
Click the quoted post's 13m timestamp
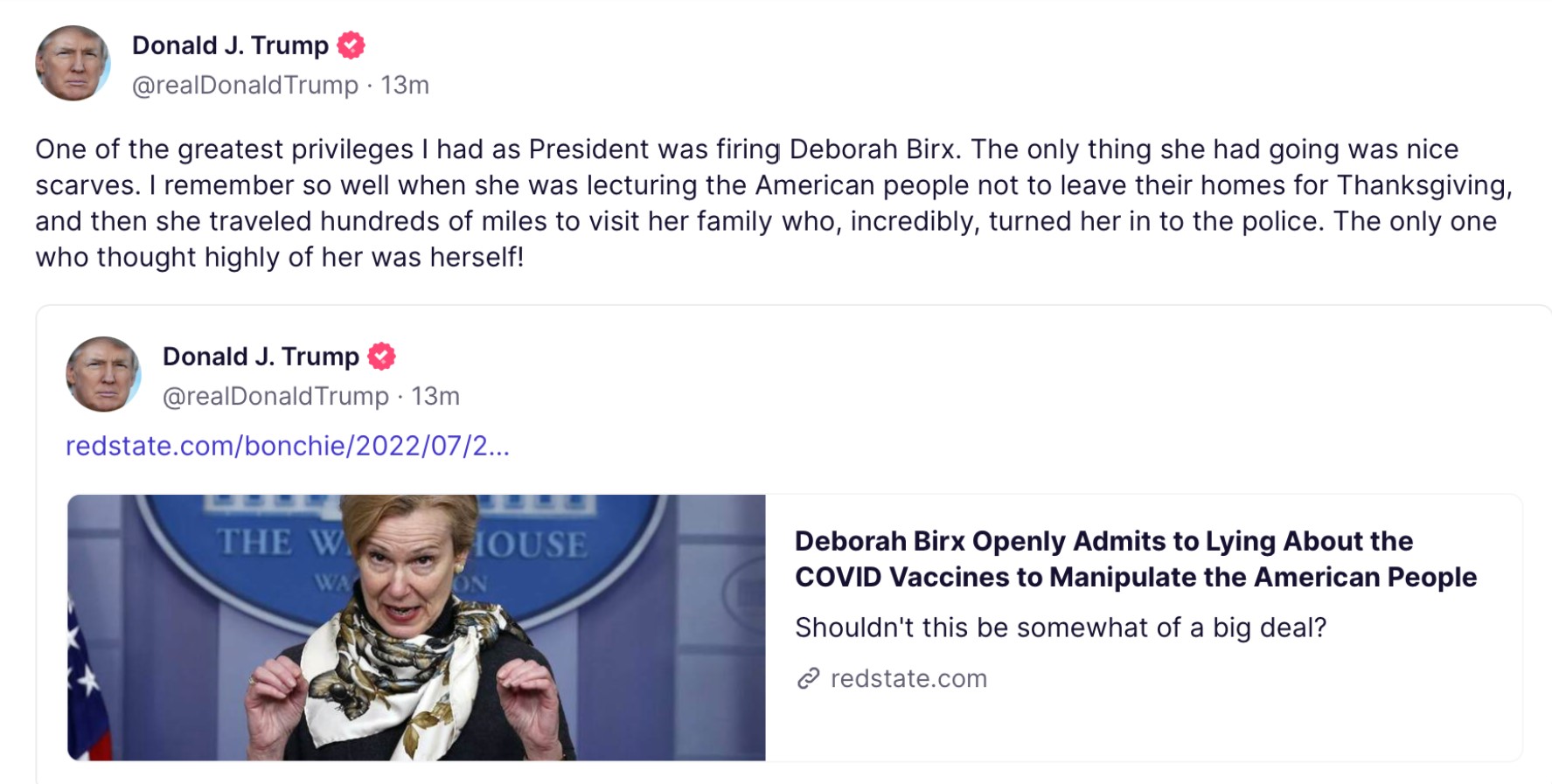click(435, 396)
